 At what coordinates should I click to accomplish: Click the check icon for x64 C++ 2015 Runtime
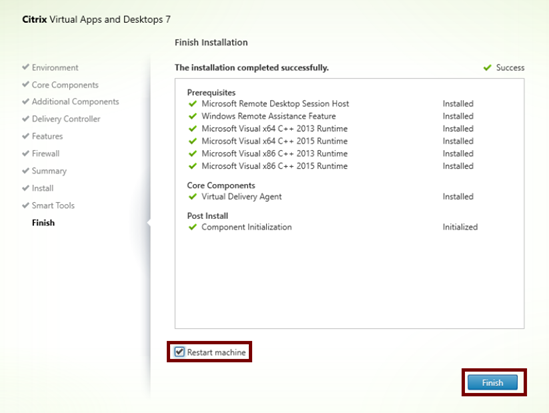coord(193,141)
